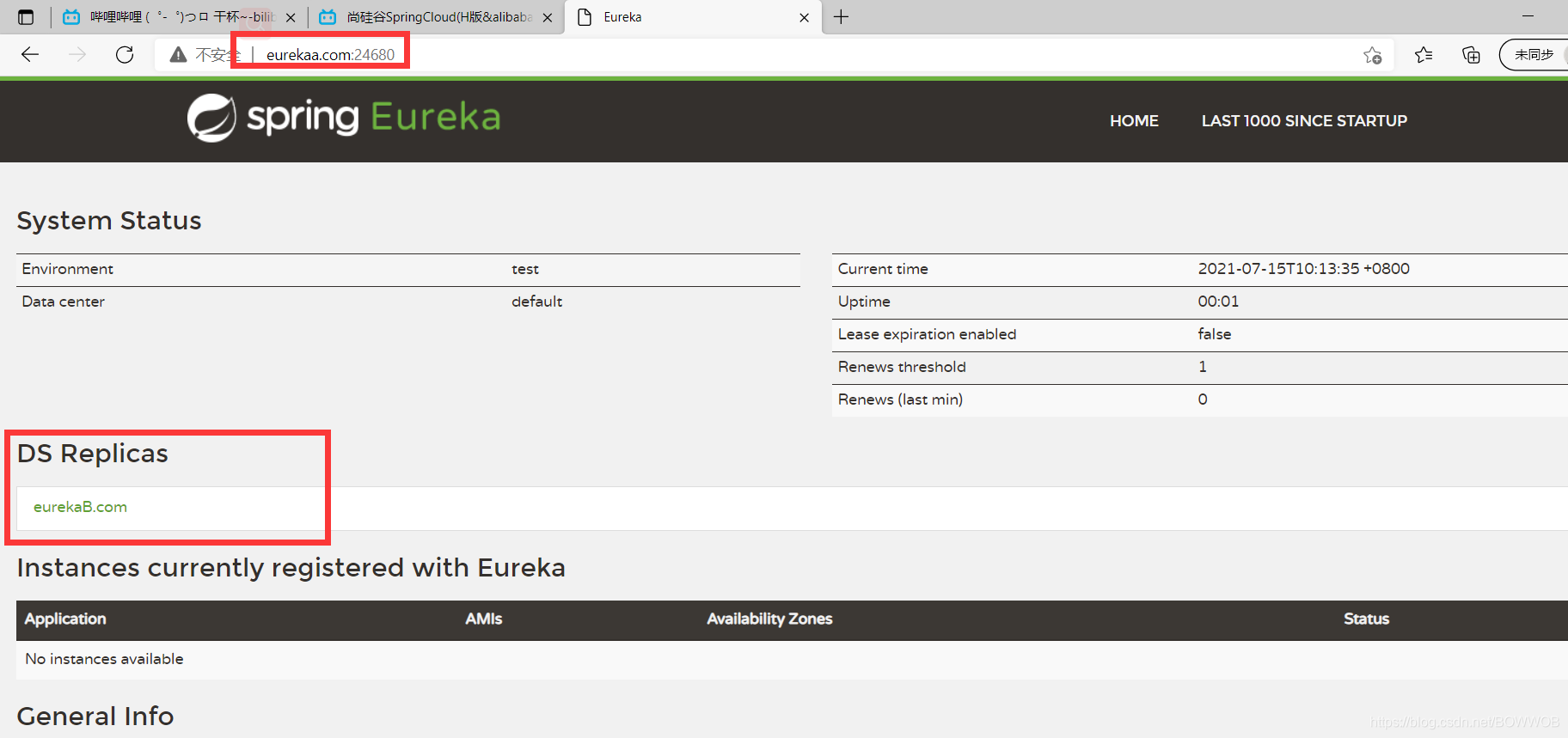The image size is (1568, 738).
Task: Click the Current time value 2021-07-15T10:13:35 +0800
Action: click(x=1303, y=269)
